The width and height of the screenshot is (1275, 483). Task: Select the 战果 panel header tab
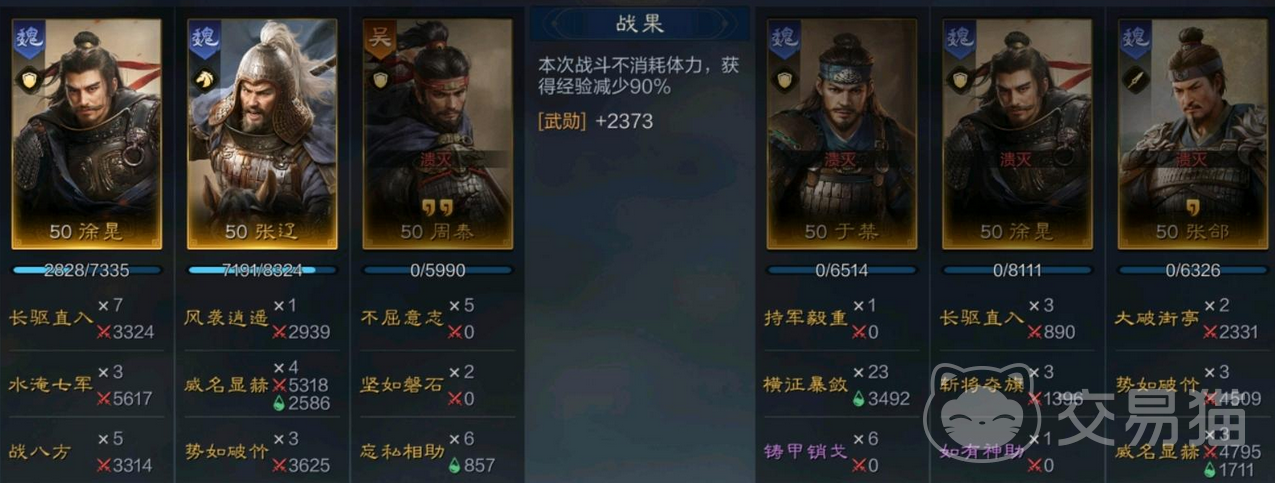(638, 22)
